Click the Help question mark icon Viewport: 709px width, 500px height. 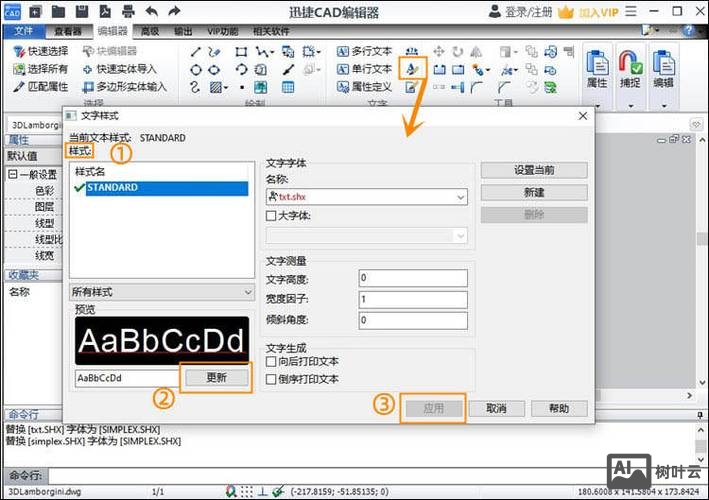[689, 30]
